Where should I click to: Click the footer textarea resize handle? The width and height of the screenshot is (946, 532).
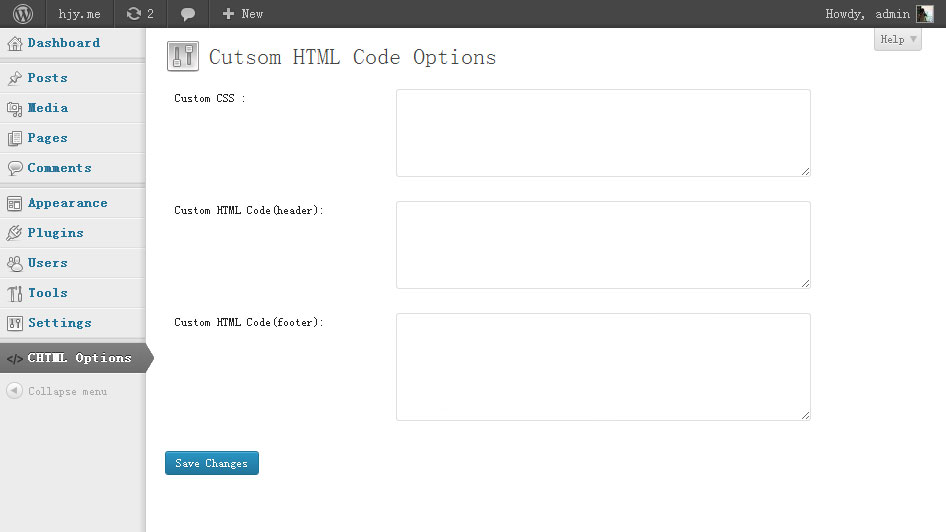click(x=805, y=415)
